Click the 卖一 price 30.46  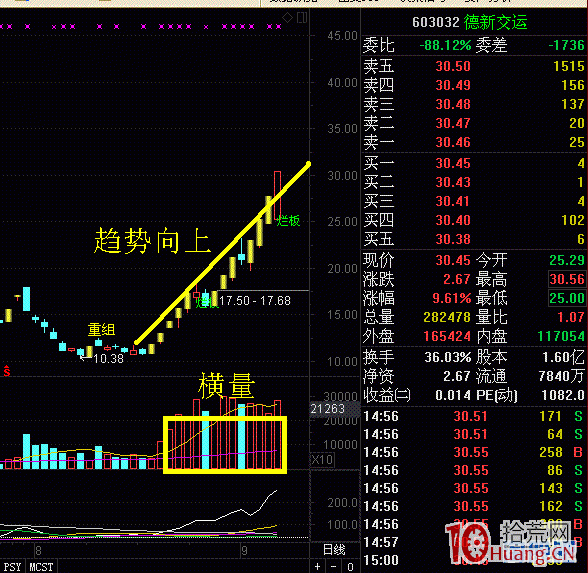(x=453, y=142)
